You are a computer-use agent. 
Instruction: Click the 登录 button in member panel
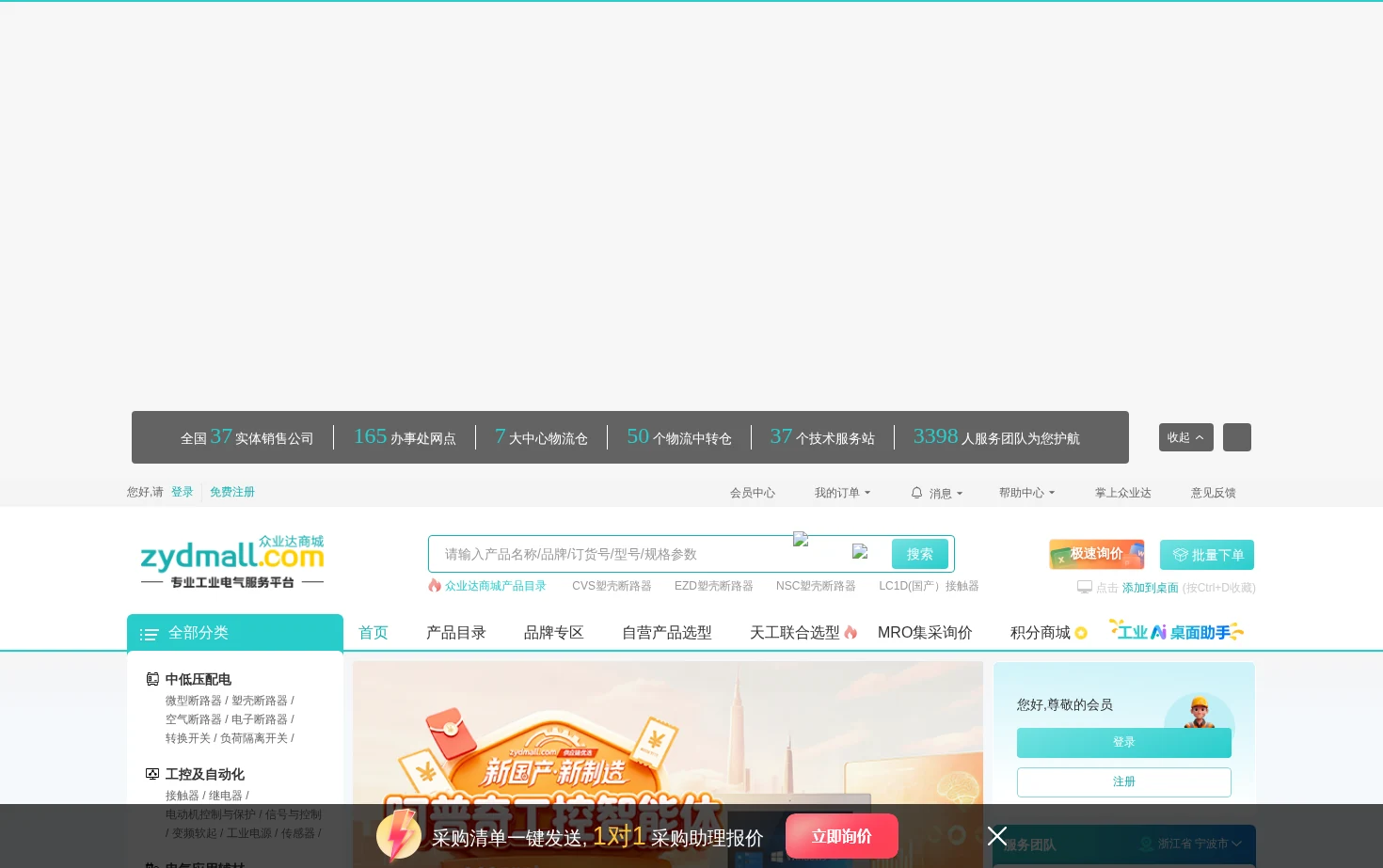coord(1124,742)
